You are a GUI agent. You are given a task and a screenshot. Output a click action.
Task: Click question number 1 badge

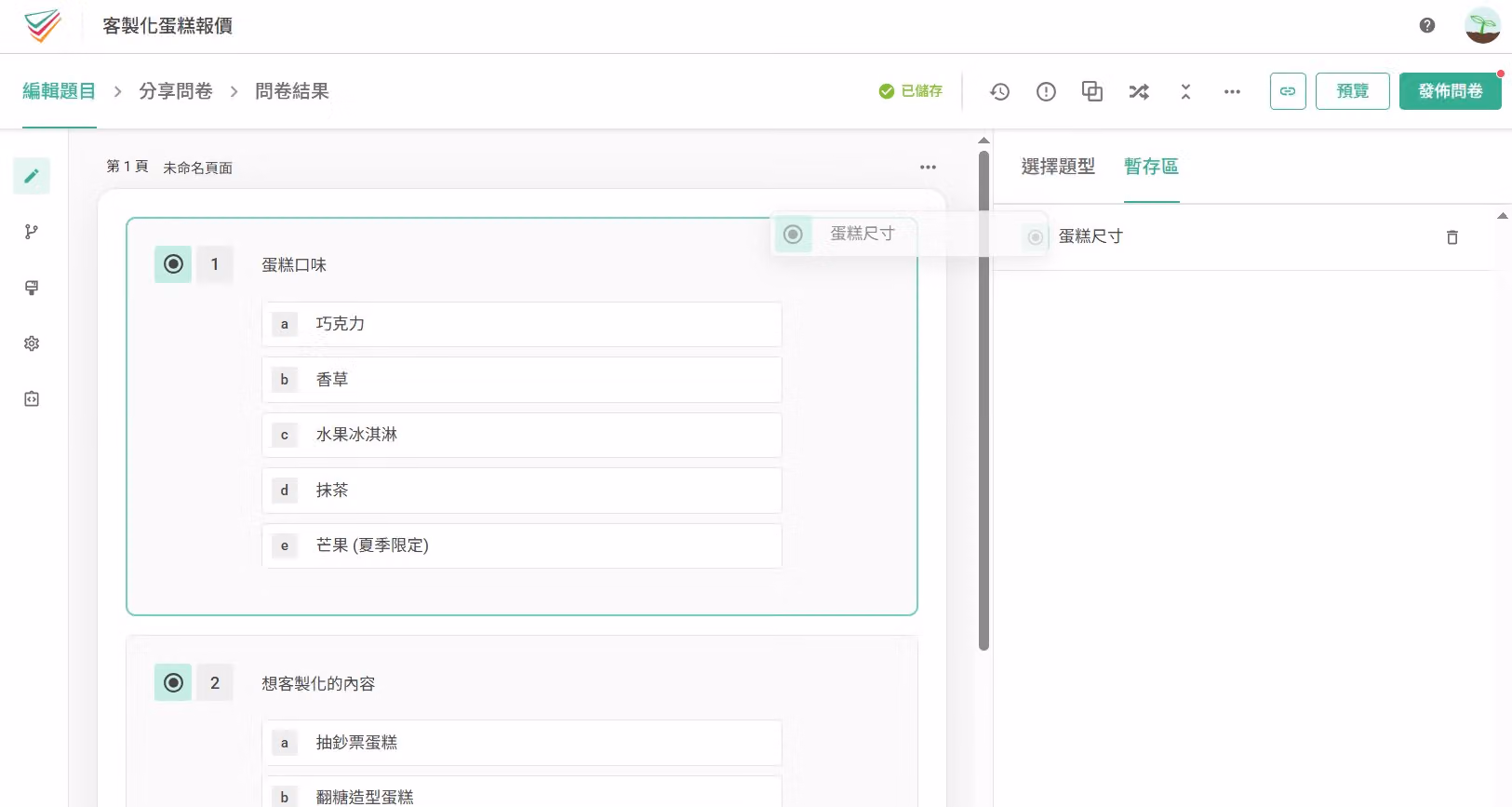215,264
